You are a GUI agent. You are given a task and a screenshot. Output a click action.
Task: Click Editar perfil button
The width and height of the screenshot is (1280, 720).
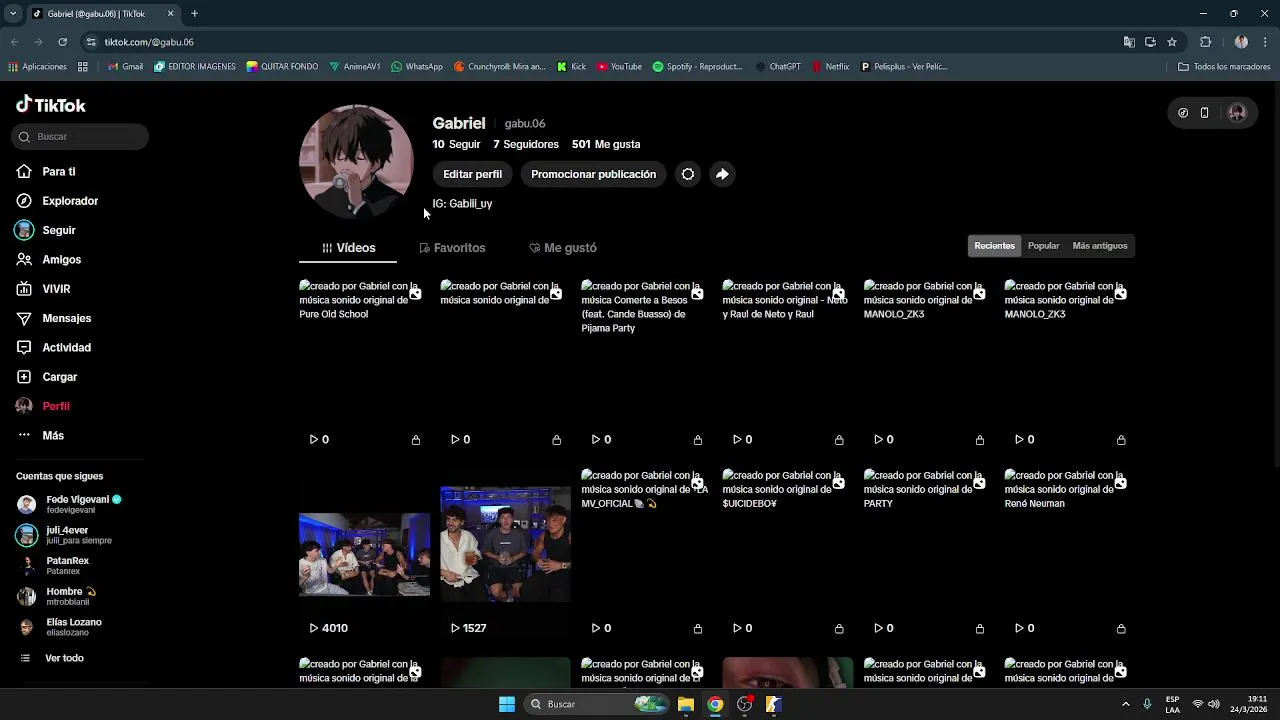[472, 174]
